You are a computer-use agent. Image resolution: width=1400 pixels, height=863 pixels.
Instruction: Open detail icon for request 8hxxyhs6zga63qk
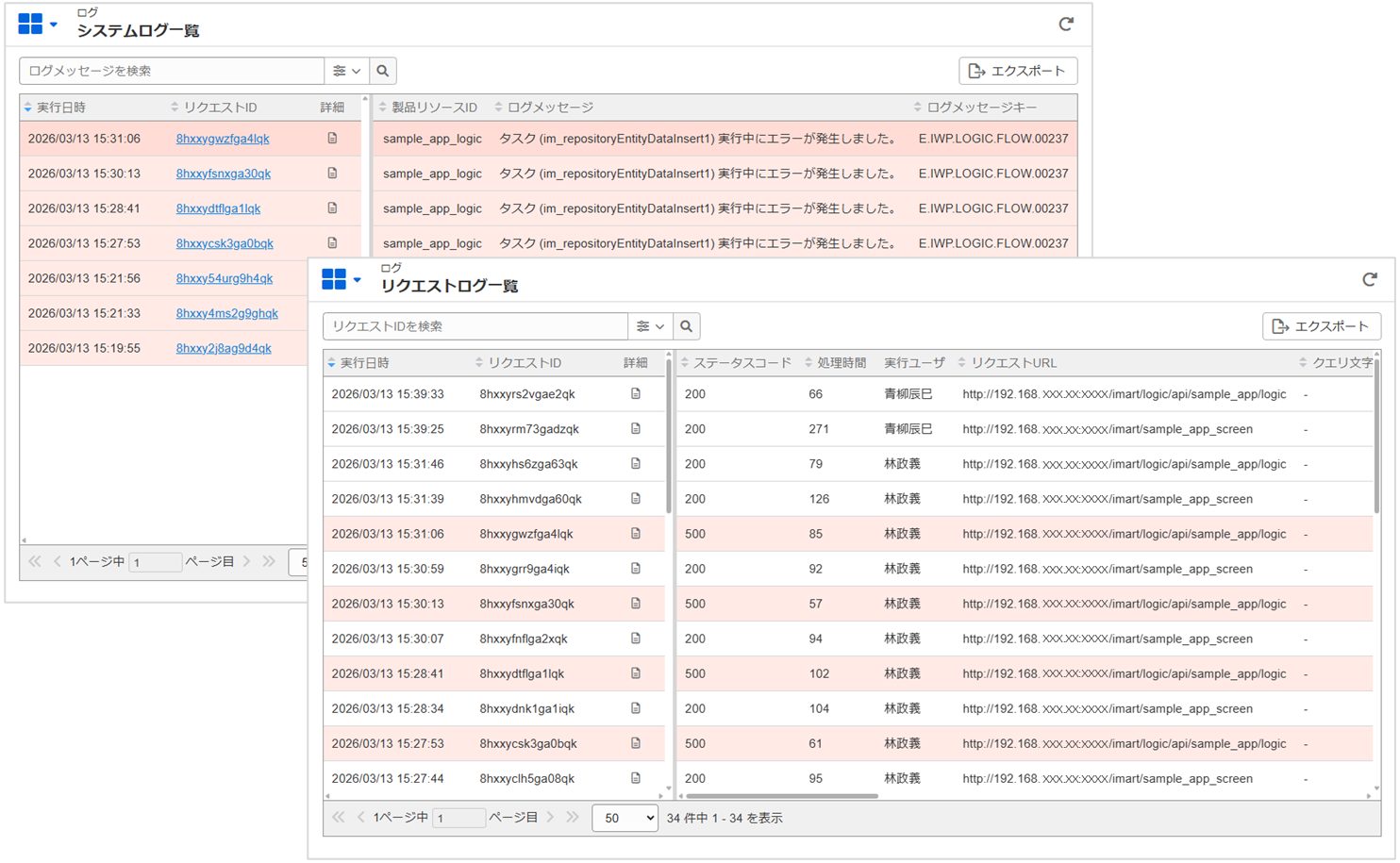[x=636, y=464]
